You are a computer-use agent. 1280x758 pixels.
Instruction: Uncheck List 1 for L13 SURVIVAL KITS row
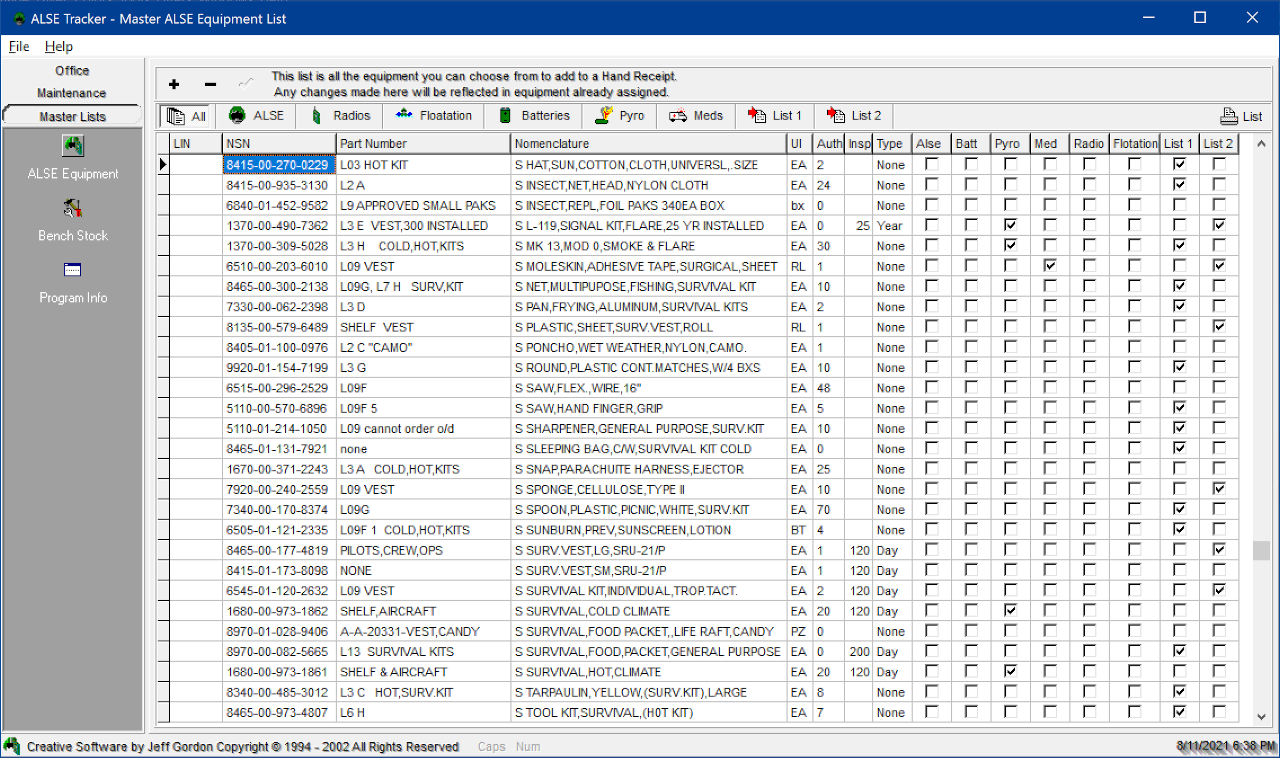(1179, 651)
